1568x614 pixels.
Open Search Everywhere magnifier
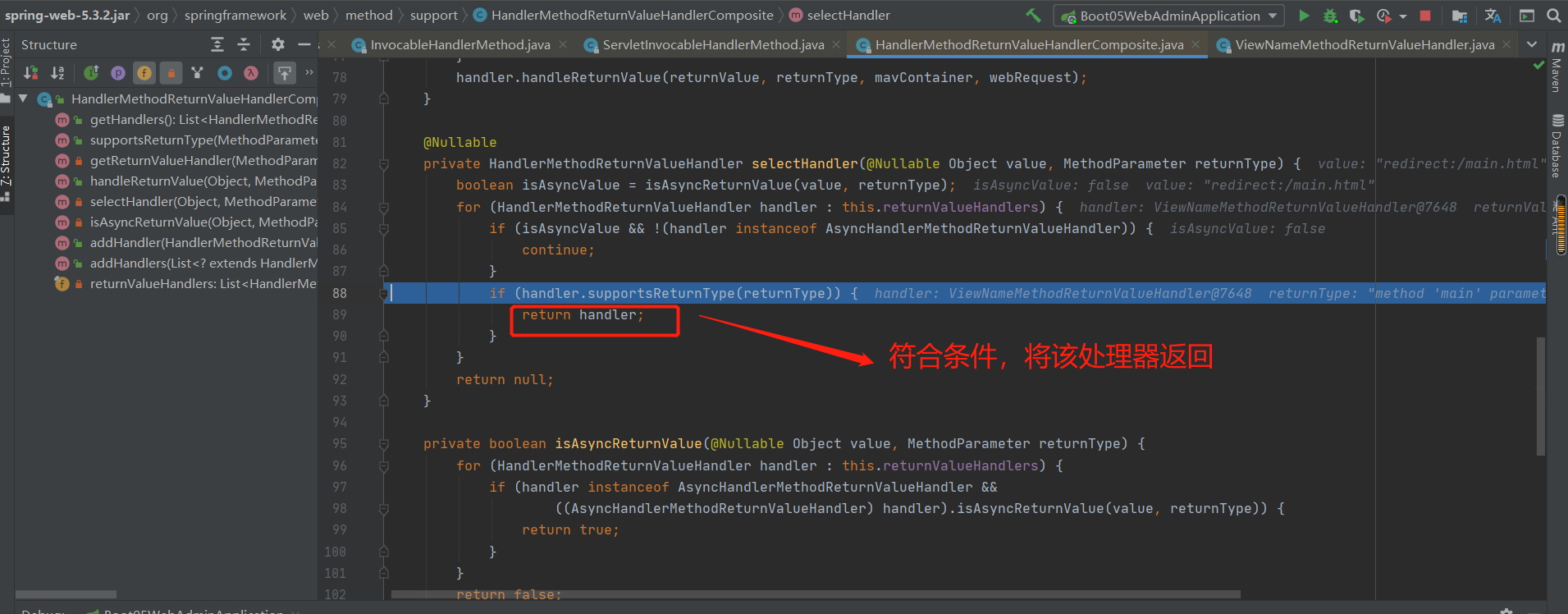click(1553, 16)
